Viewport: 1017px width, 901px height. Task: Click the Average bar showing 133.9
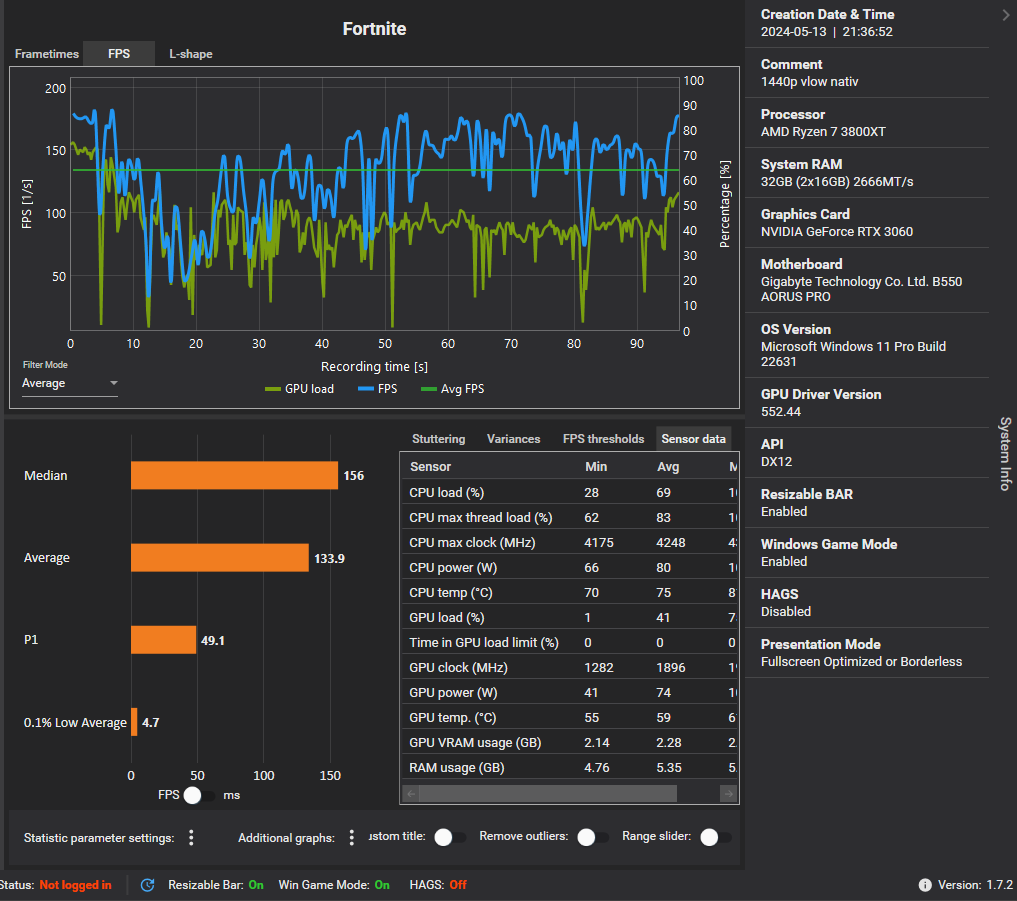tap(220, 558)
